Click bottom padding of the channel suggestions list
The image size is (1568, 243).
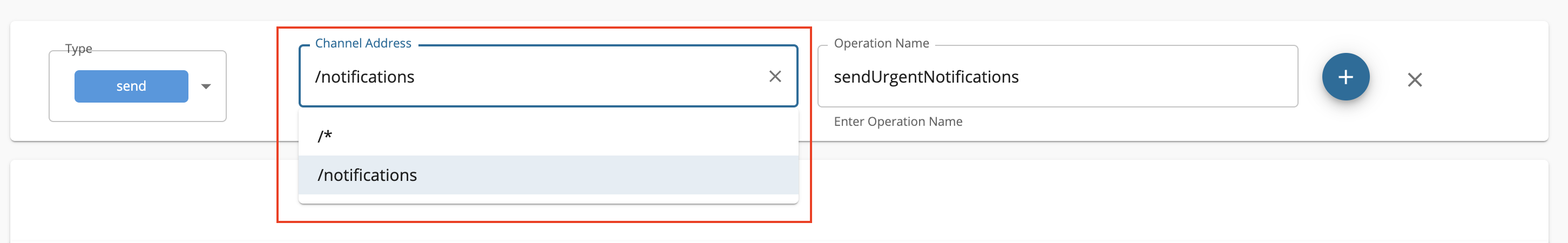pos(548,199)
